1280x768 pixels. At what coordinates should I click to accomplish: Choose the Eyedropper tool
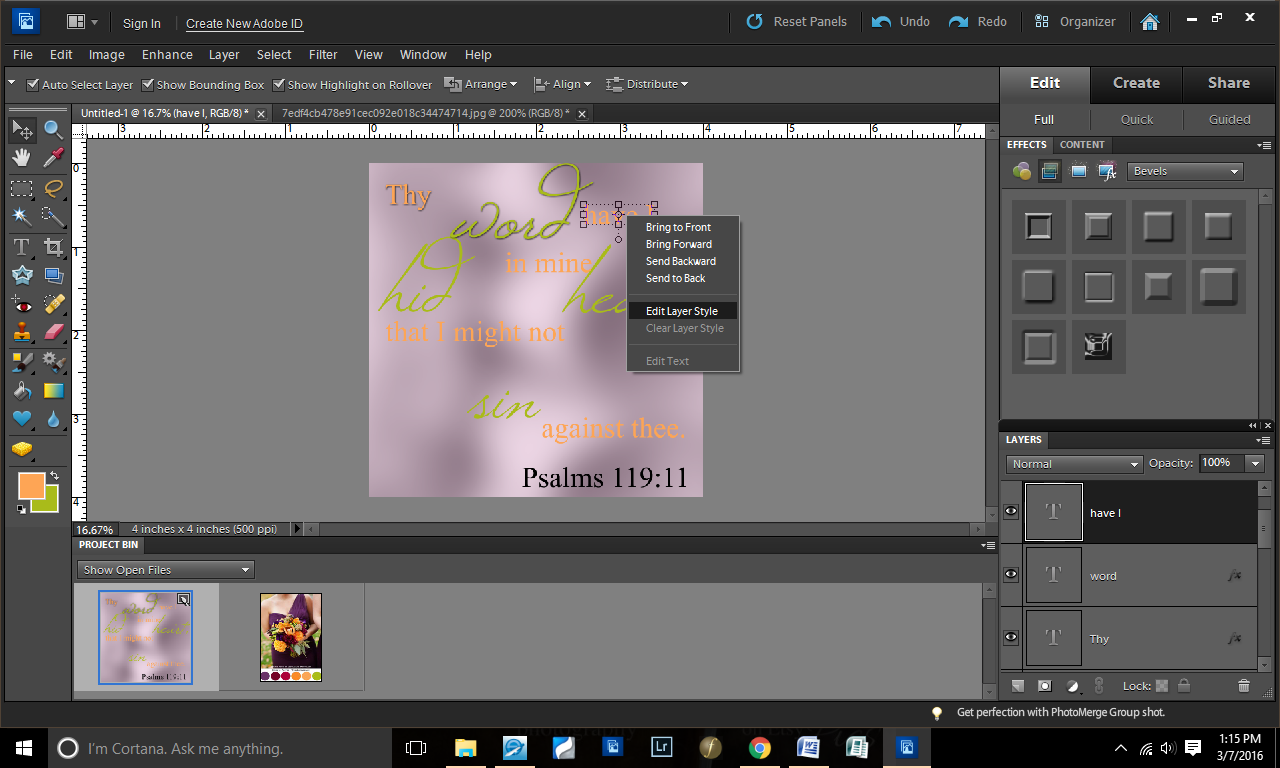point(53,158)
